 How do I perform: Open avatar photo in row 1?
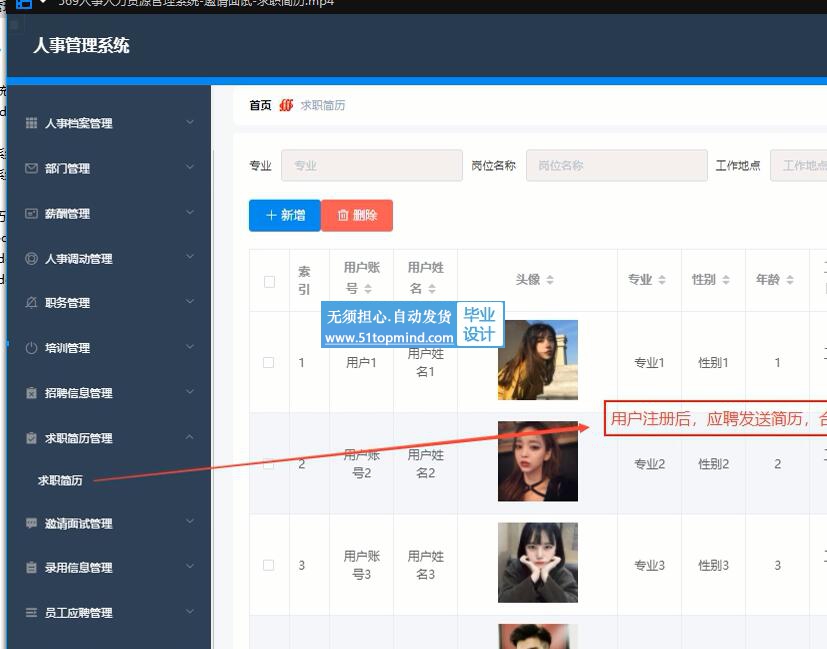pyautogui.click(x=537, y=360)
